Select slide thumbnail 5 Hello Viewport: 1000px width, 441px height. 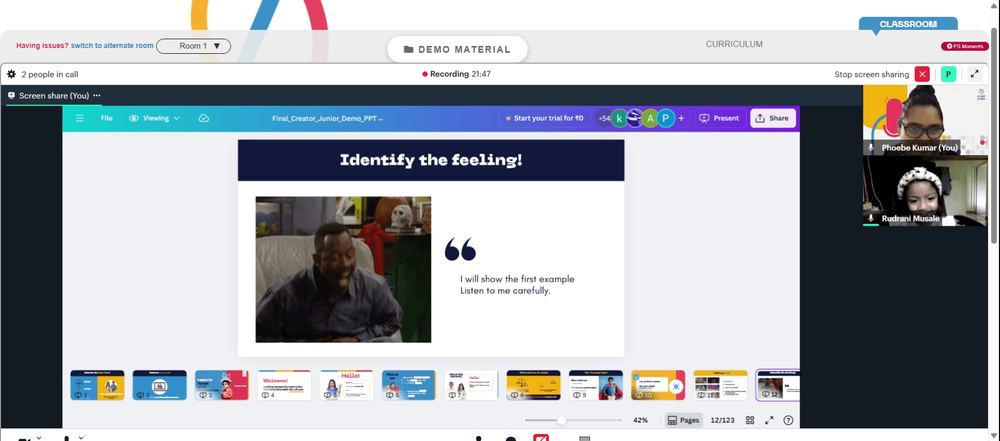(x=346, y=385)
